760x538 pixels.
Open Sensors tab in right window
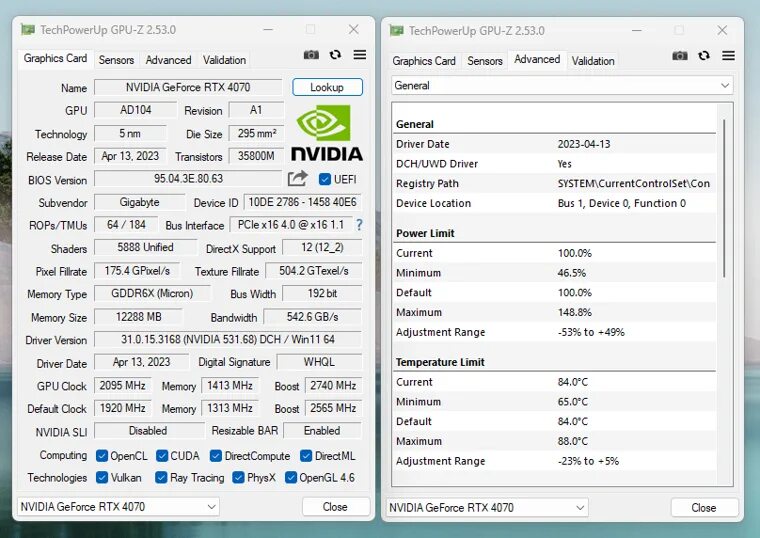tap(485, 61)
